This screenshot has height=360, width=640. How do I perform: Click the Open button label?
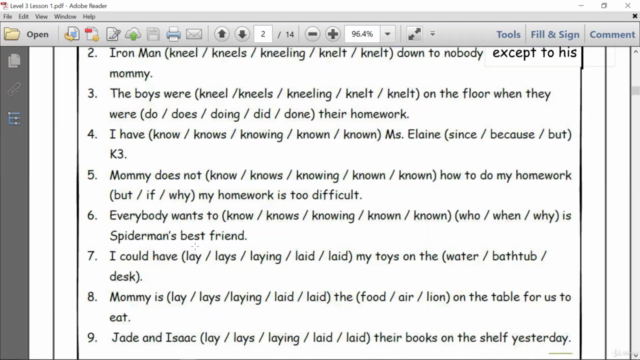click(x=38, y=35)
